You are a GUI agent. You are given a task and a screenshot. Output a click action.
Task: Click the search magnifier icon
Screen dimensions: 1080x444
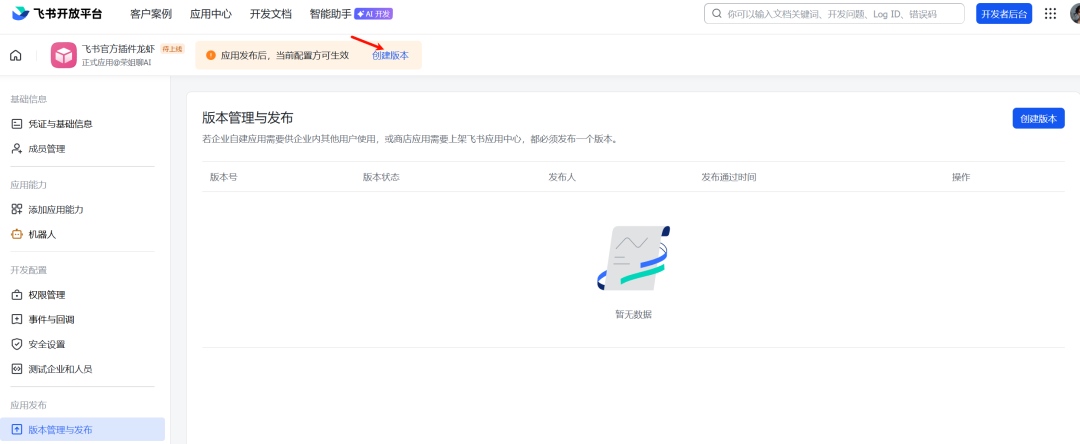point(717,14)
